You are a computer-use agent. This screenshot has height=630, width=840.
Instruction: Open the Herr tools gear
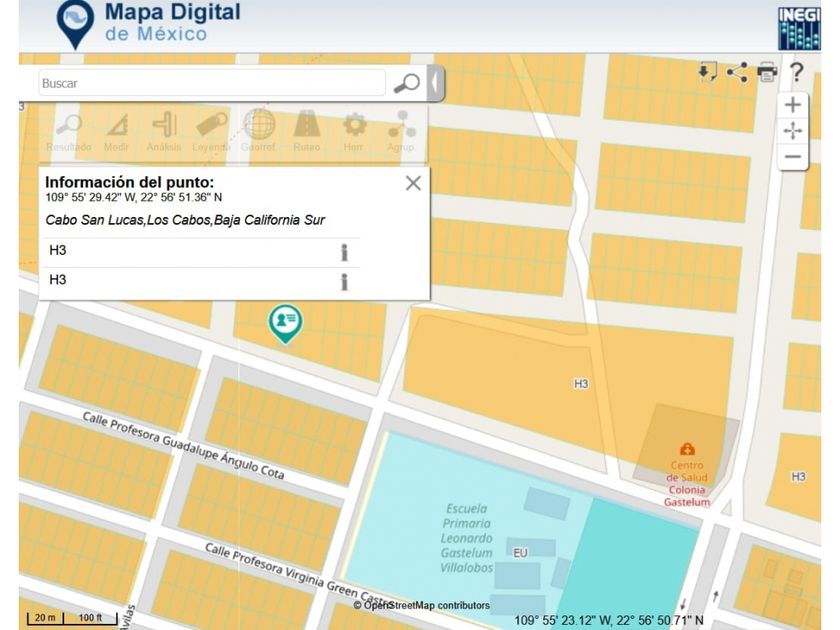[x=354, y=133]
